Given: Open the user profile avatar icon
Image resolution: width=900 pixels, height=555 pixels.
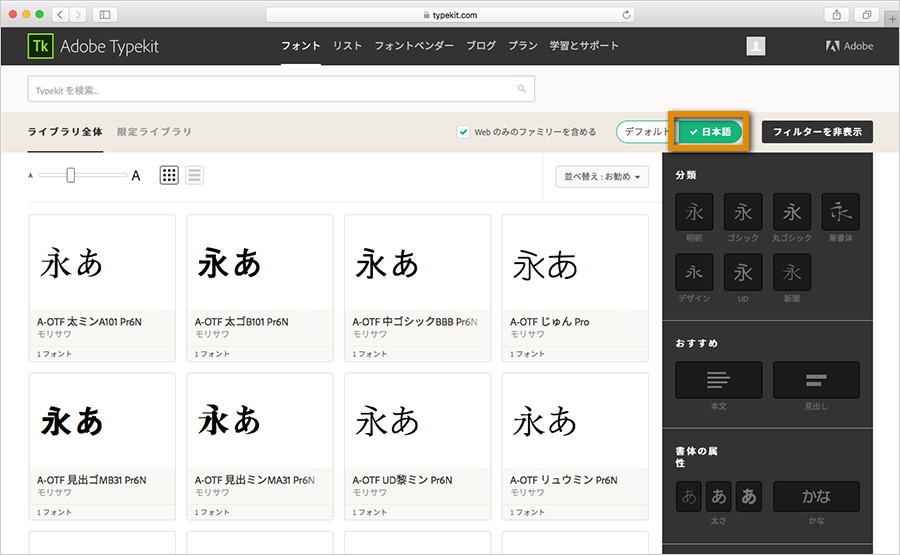Looking at the screenshot, I should pos(755,46).
